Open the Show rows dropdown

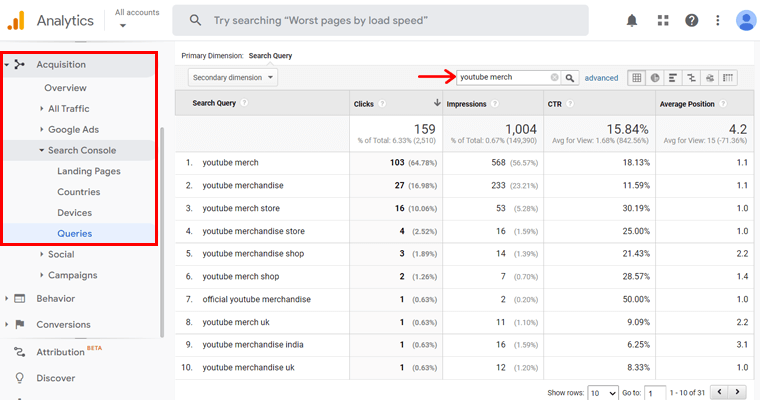point(602,393)
